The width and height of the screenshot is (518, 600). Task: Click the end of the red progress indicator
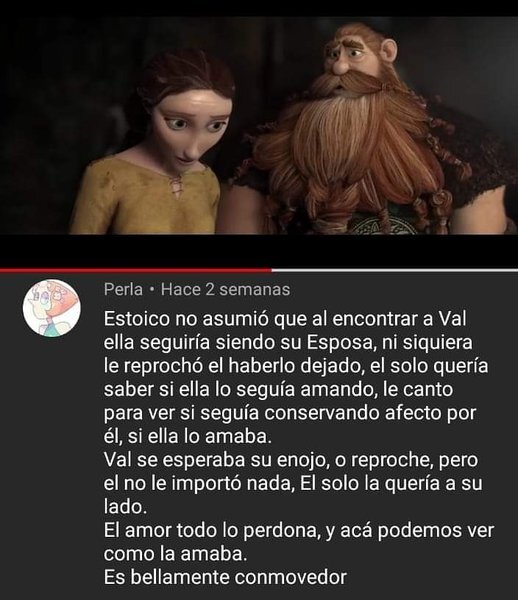[271, 270]
